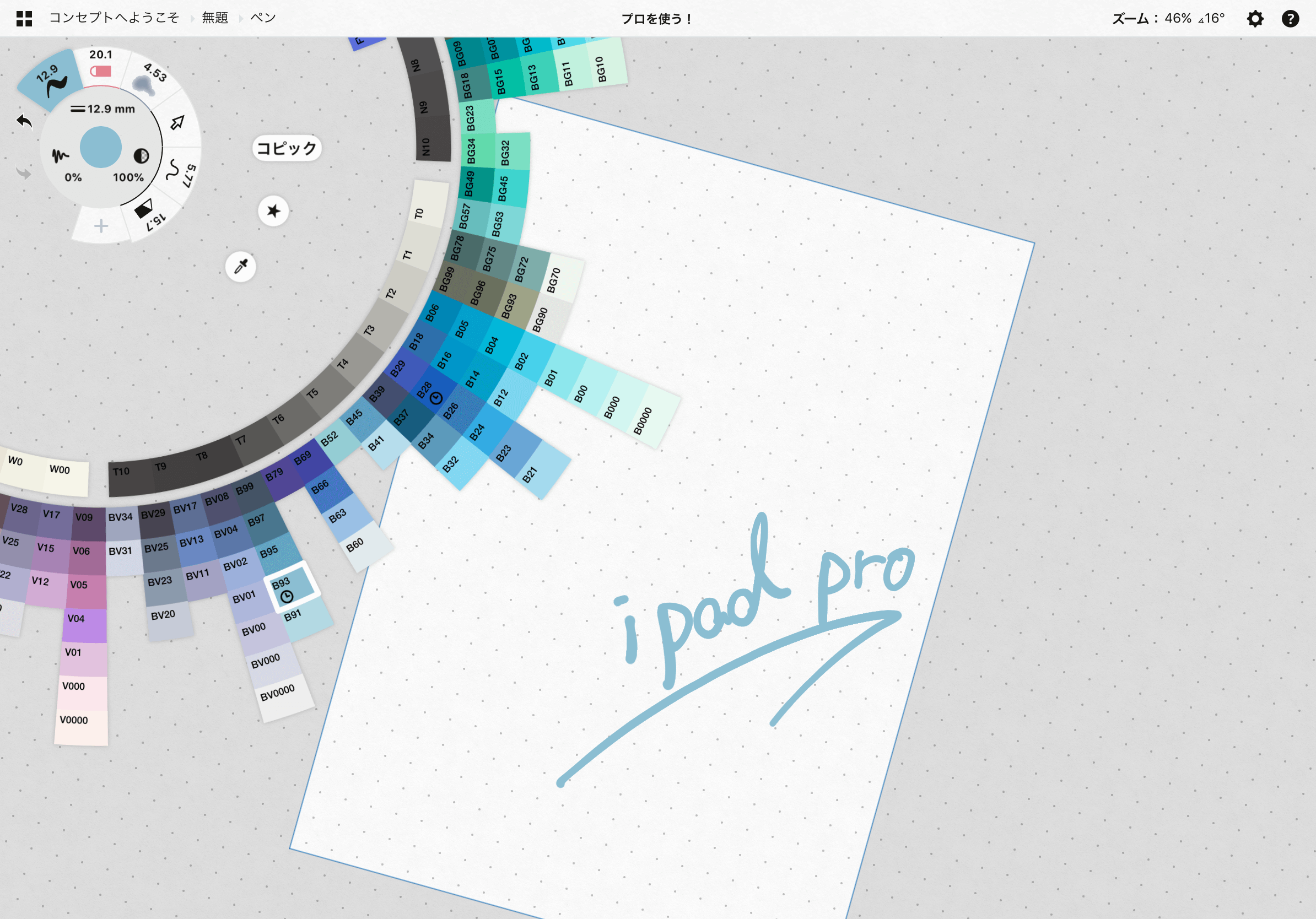The height and width of the screenshot is (919, 1316).
Task: Add a new tool slot with plus
Action: [101, 226]
